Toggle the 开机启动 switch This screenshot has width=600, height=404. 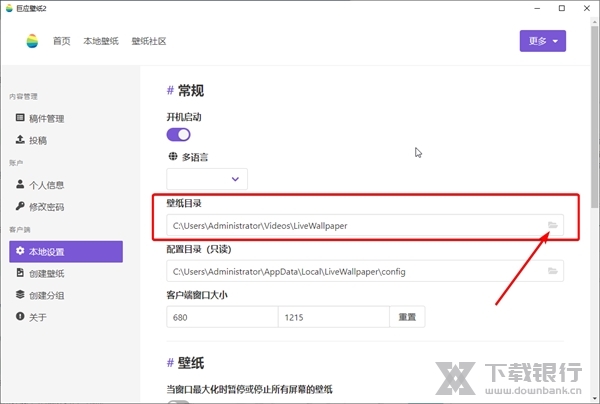178,135
